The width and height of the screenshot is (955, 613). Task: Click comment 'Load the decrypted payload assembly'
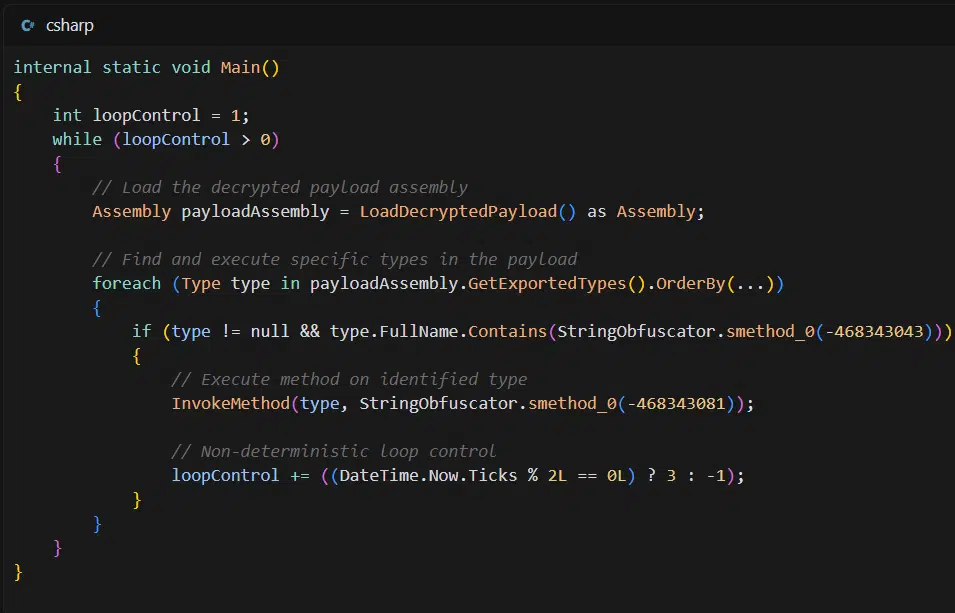tap(280, 187)
